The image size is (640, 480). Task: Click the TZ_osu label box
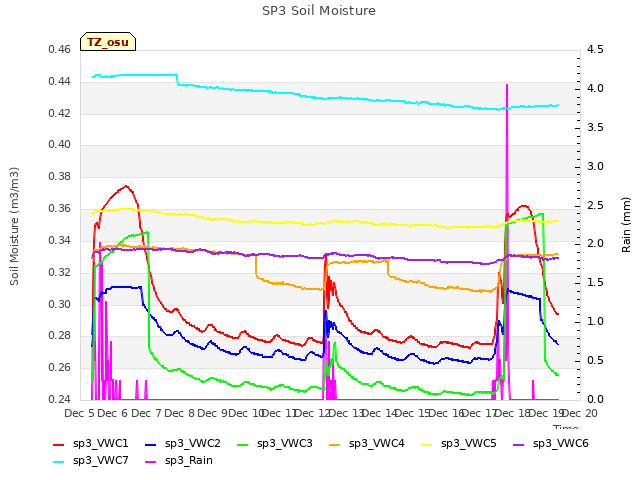point(108,42)
